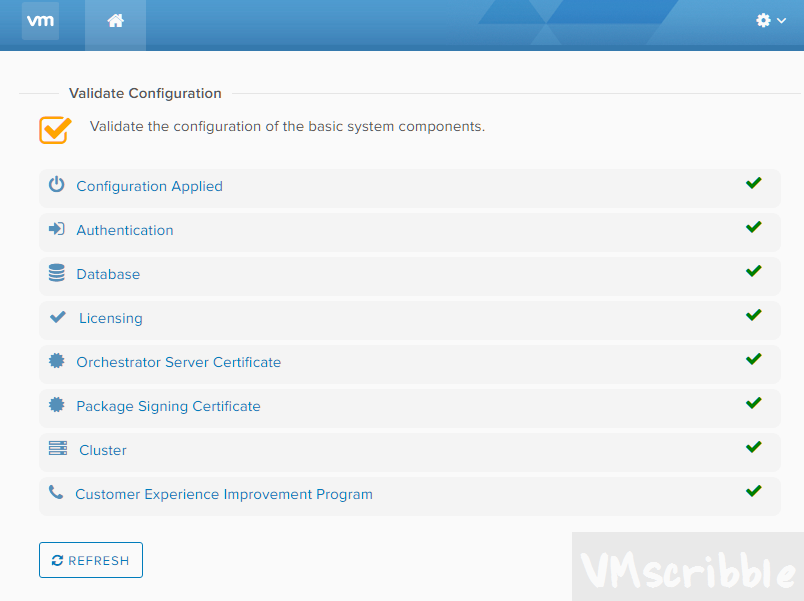Open the settings gear dropdown

tap(770, 21)
